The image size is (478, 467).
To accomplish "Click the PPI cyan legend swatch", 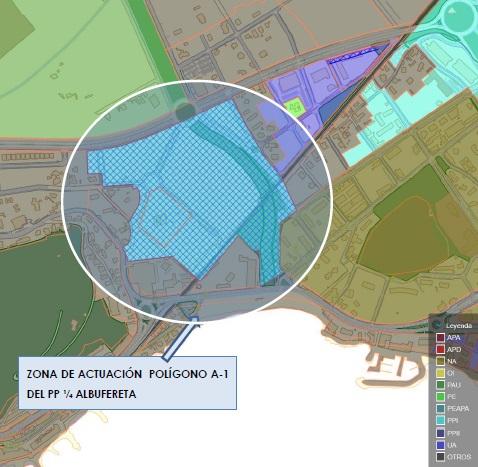I will 440,421.
